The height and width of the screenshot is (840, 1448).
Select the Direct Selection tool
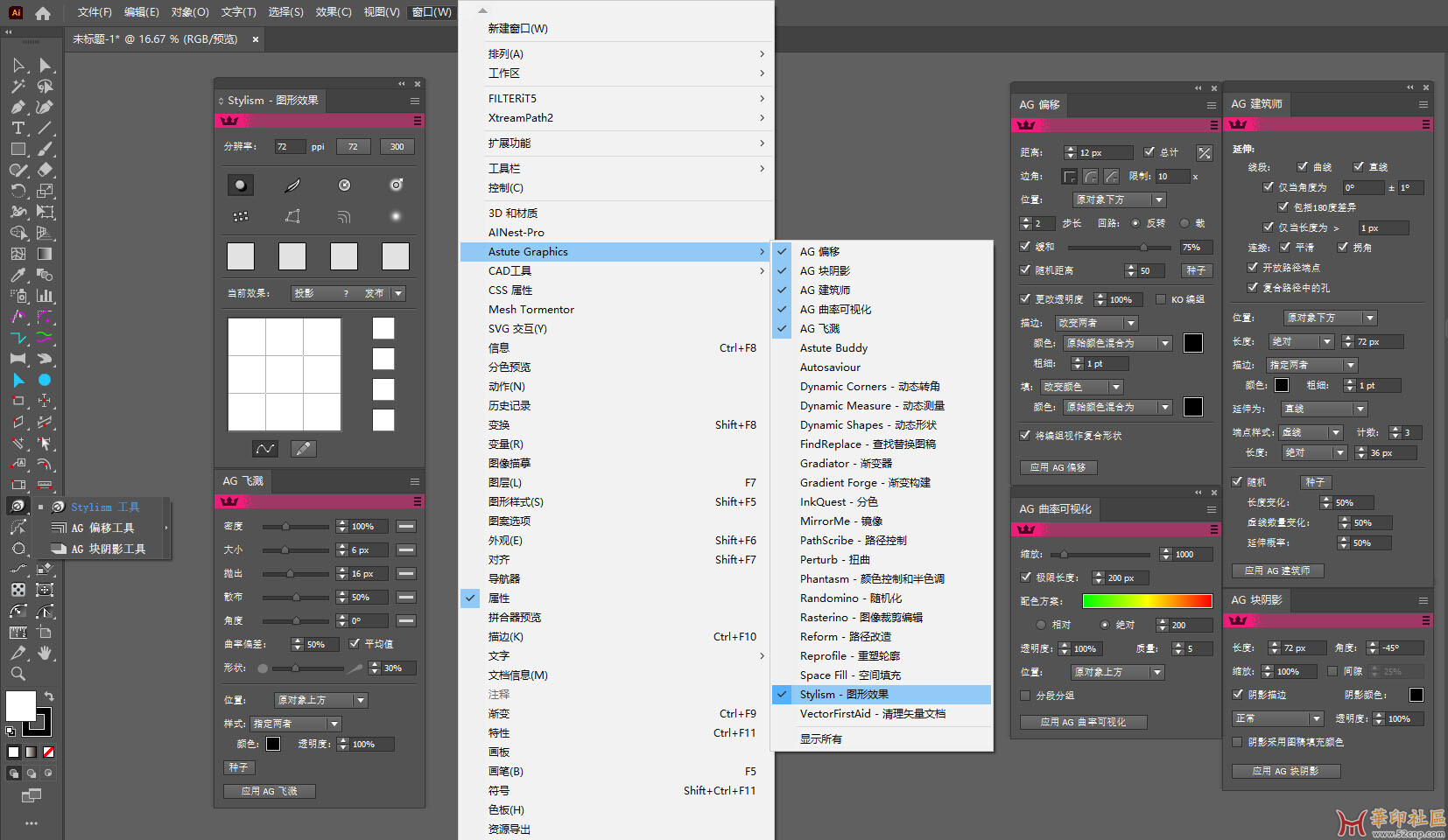[45, 66]
